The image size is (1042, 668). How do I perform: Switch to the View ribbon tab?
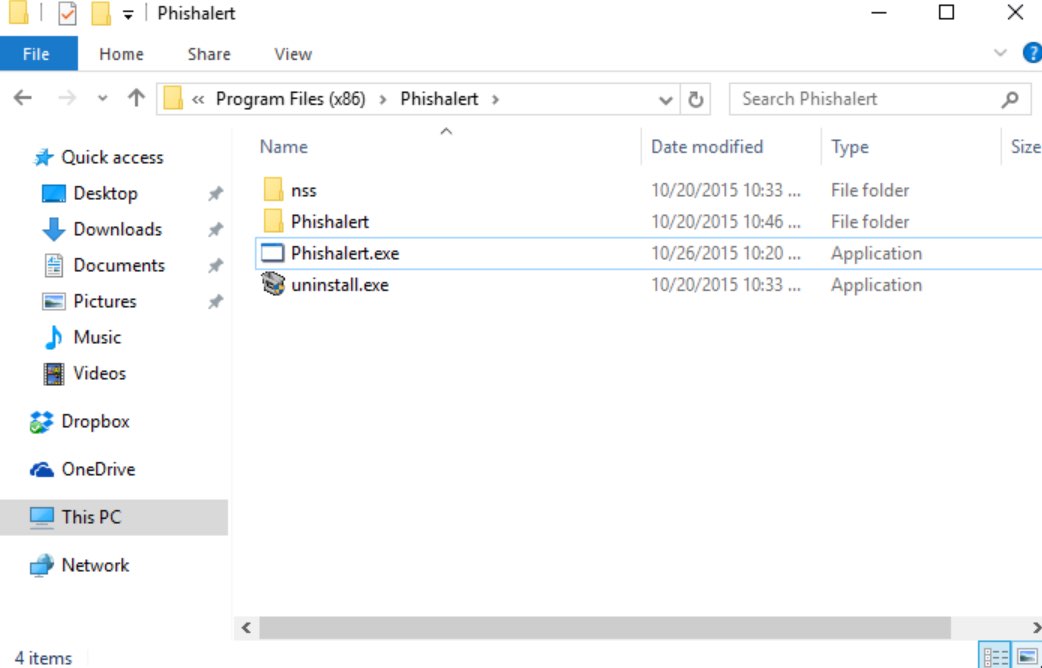pyautogui.click(x=292, y=54)
